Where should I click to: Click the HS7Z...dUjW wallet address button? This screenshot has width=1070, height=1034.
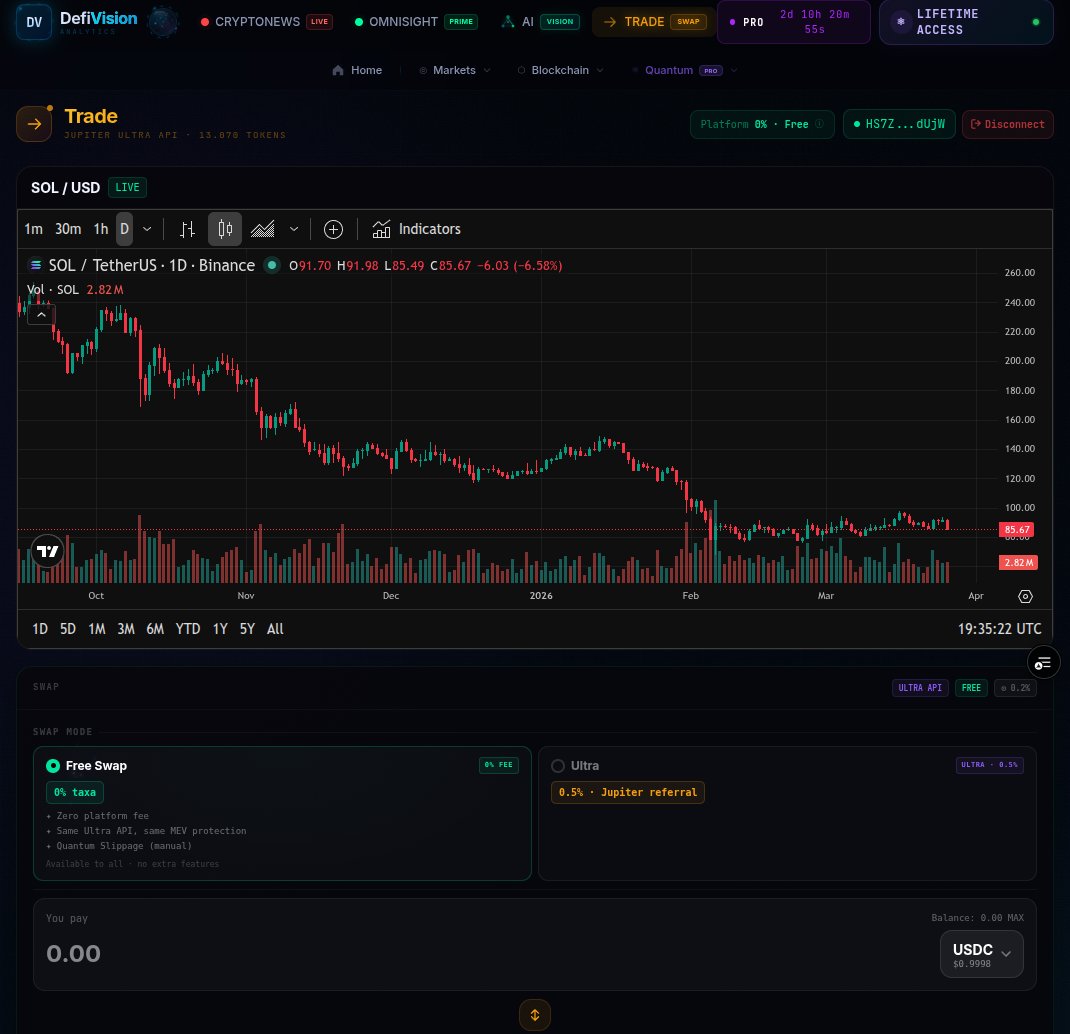point(899,124)
